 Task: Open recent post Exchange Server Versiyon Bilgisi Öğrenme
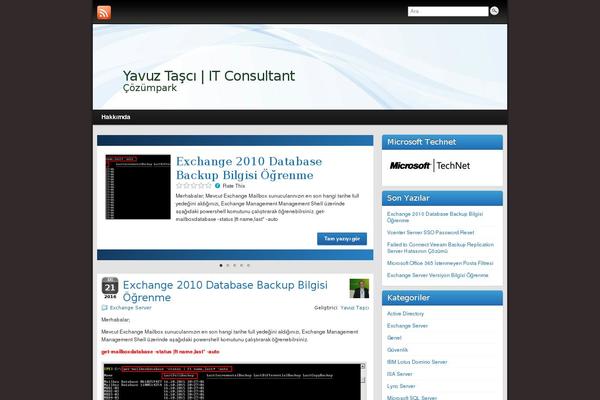click(x=437, y=275)
